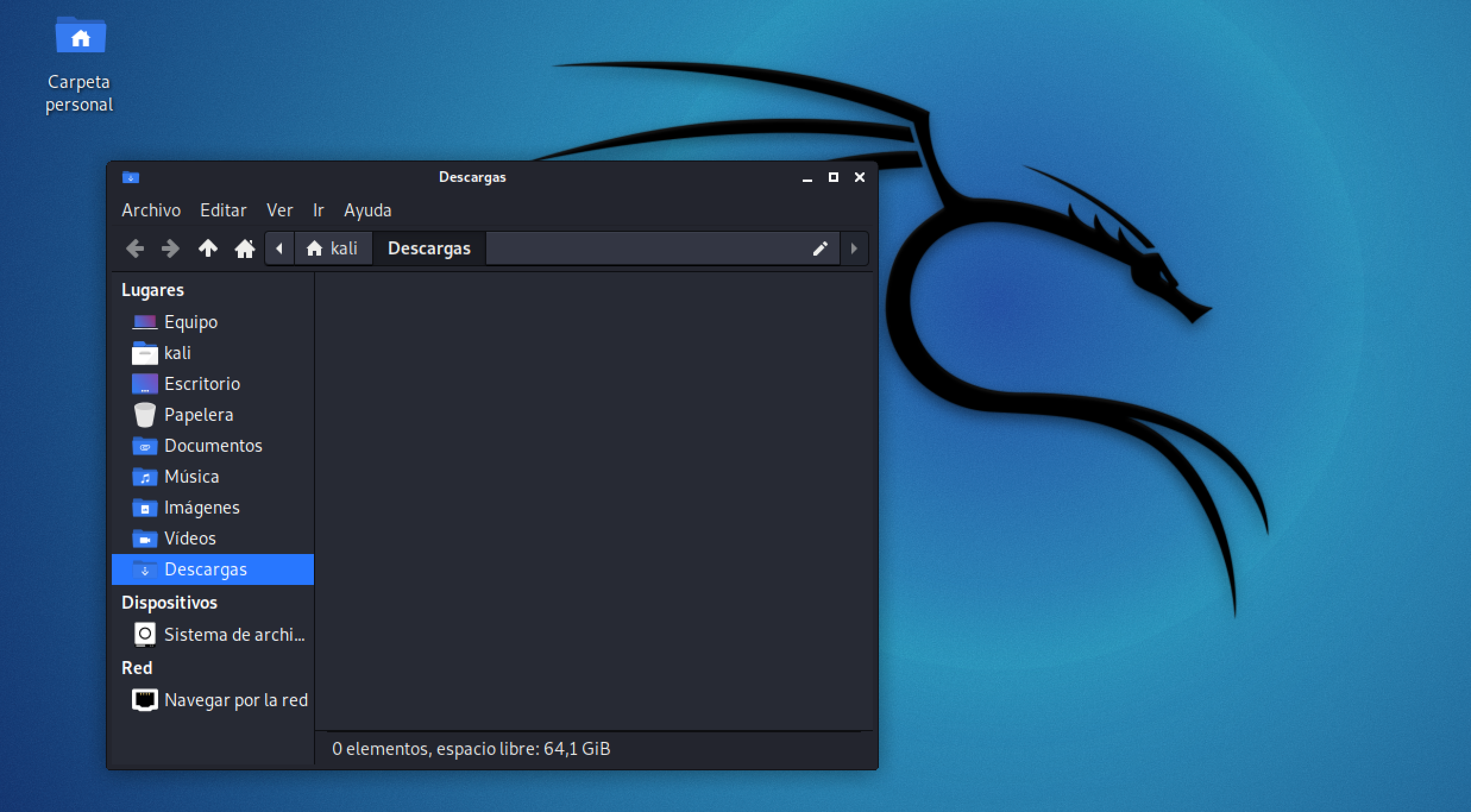Click the Descargas path bar button
The height and width of the screenshot is (812, 1471).
coord(429,248)
